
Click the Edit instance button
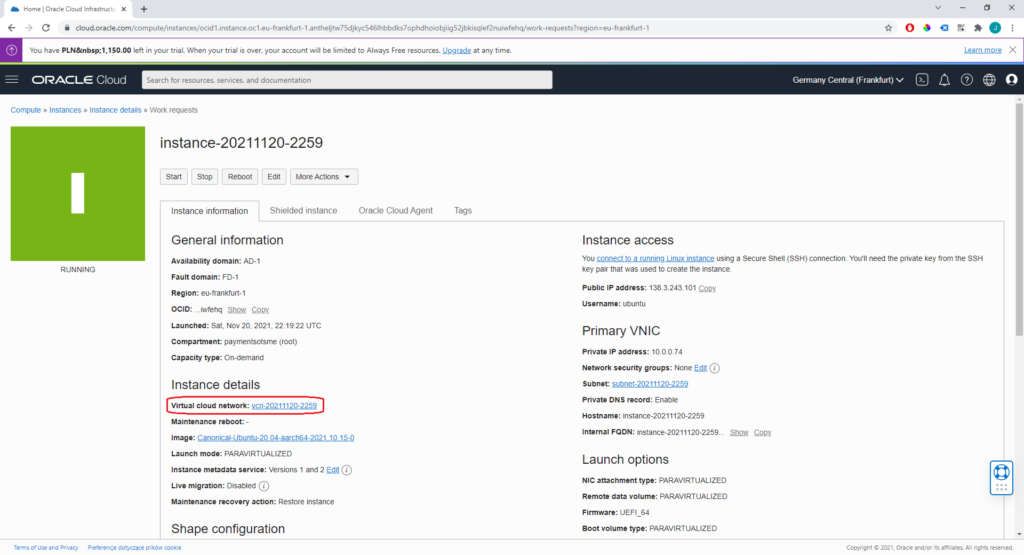click(x=274, y=177)
